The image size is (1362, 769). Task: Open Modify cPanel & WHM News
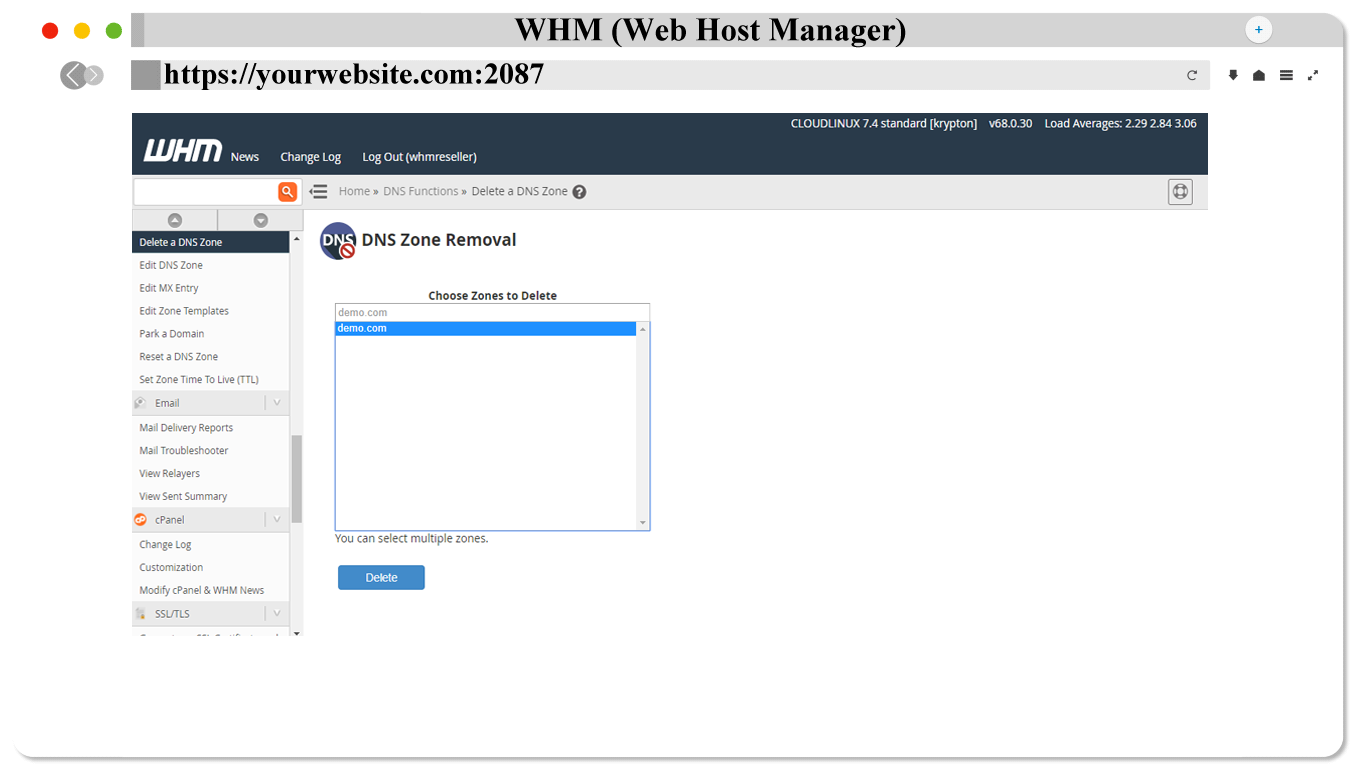pyautogui.click(x=202, y=591)
